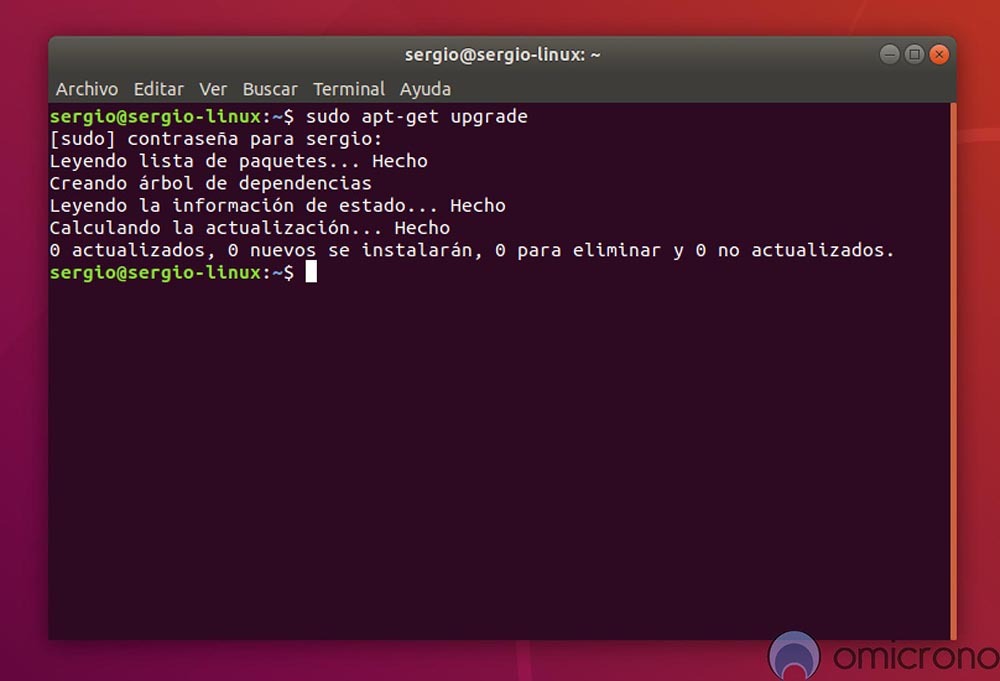The width and height of the screenshot is (1000, 681).
Task: Open the Terminal menu
Action: [x=348, y=89]
